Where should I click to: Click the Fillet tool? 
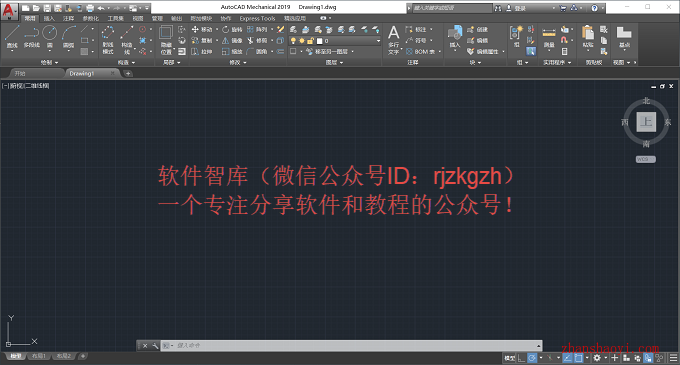point(257,52)
